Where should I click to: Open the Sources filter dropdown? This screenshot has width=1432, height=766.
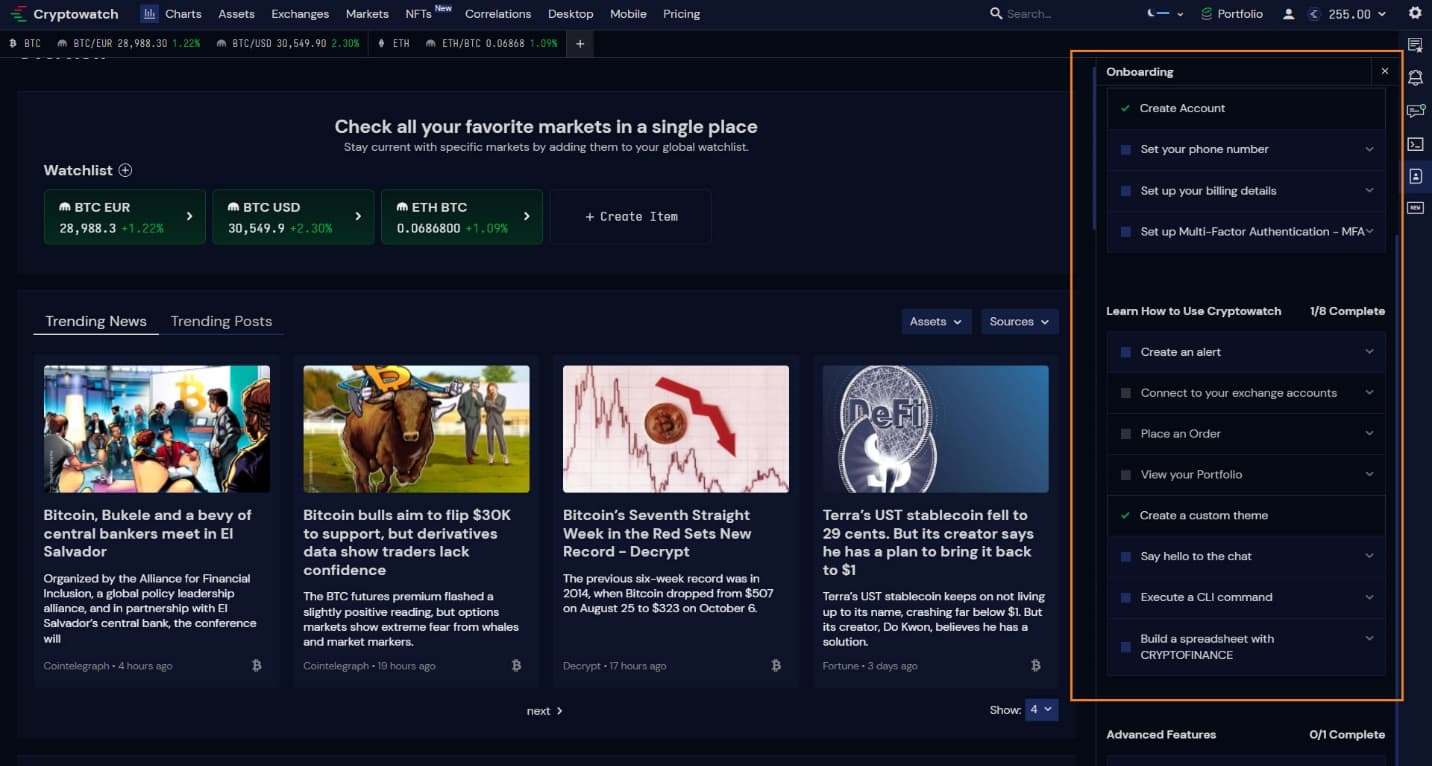[x=1019, y=321]
